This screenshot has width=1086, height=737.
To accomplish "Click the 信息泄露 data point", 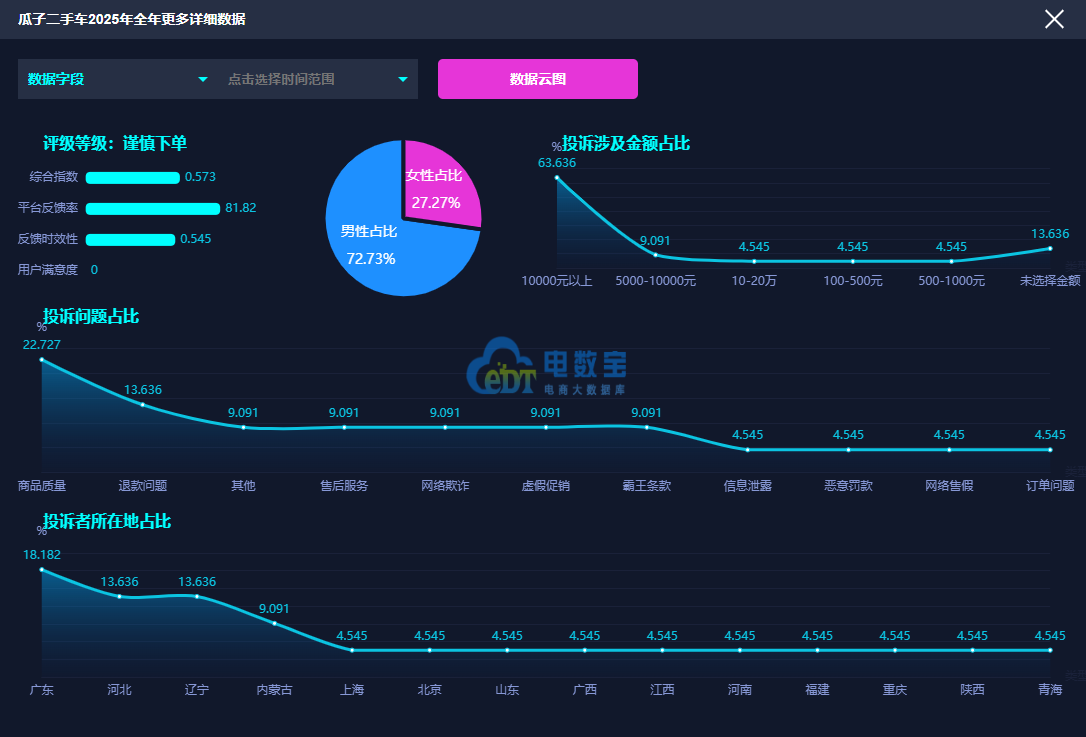I will (748, 449).
